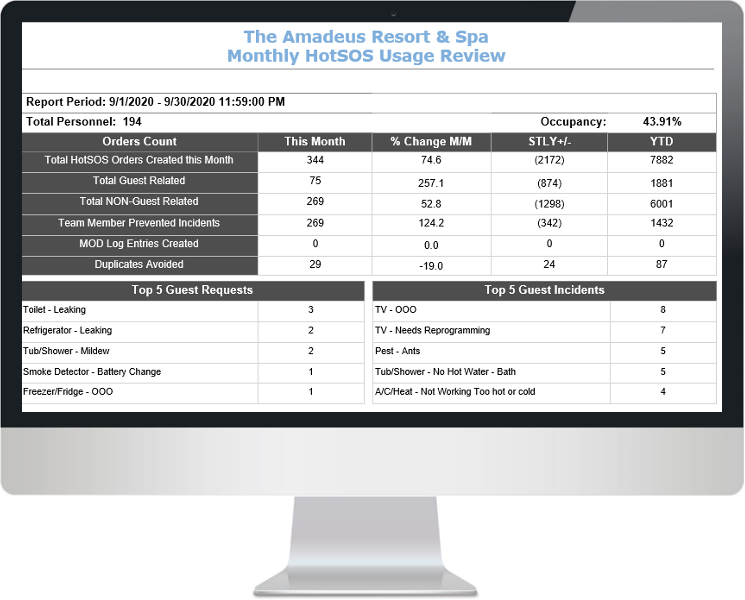745x600 pixels.
Task: Click the YTD value 87
Action: (661, 265)
